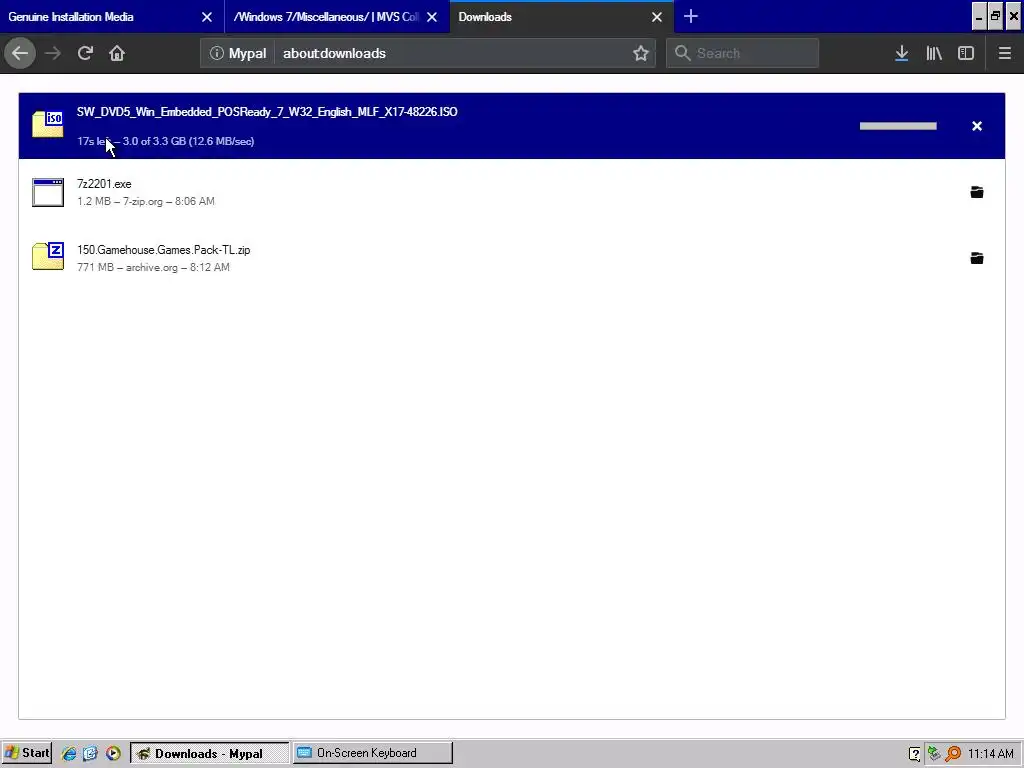Click the 7z2201.exe file icon
Screen dimensions: 1024x768
[x=48, y=192]
